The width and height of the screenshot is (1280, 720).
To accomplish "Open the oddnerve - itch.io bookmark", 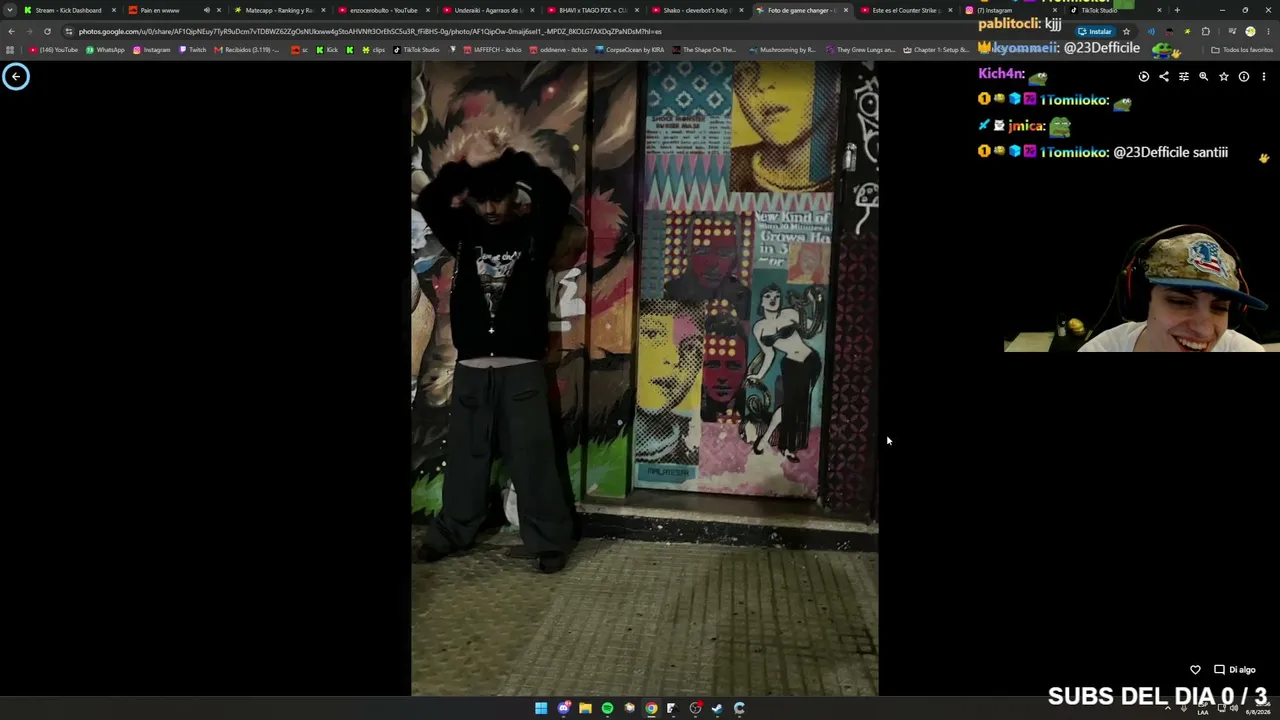I will pyautogui.click(x=559, y=49).
